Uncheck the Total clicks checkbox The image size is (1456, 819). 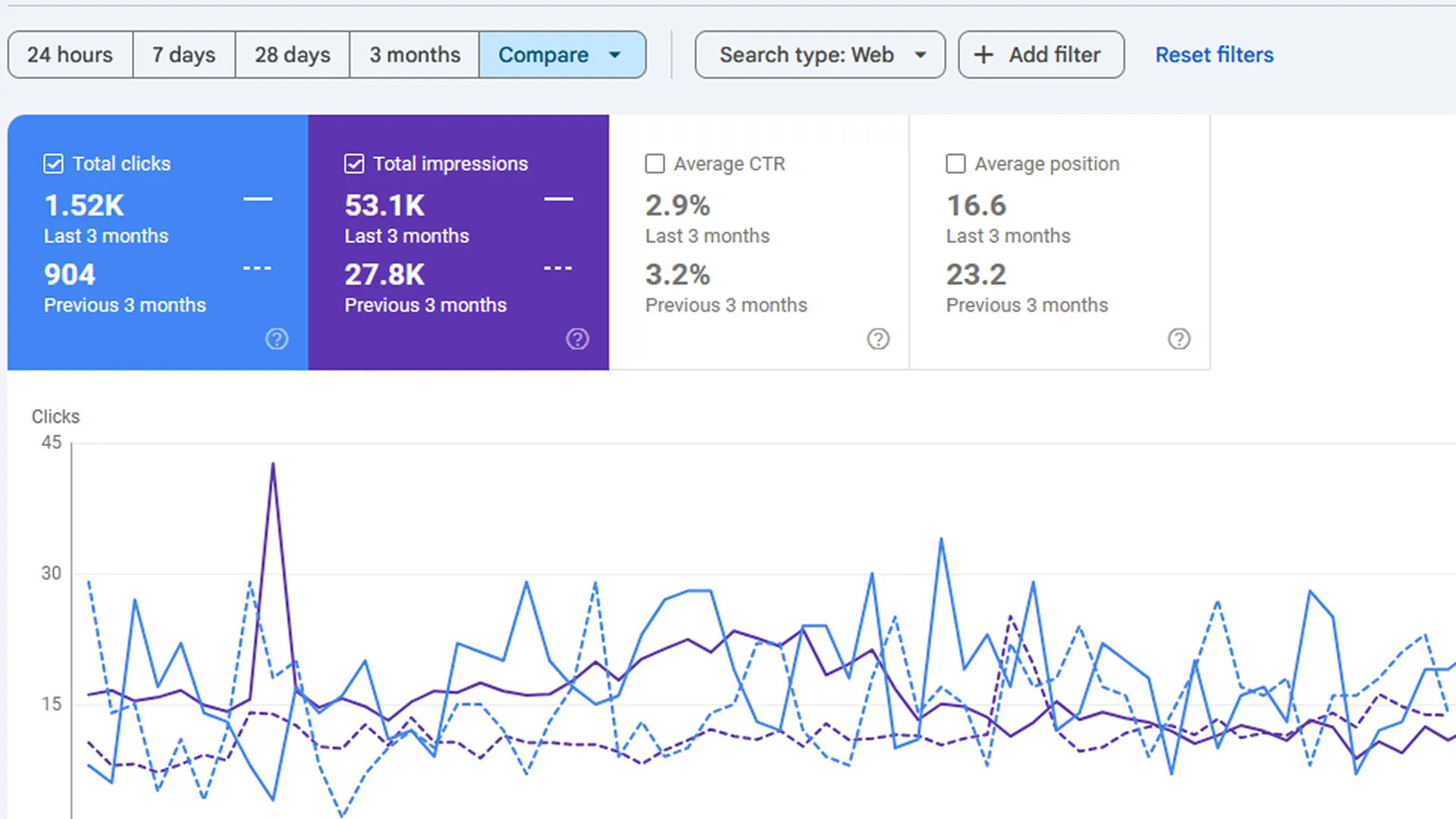coord(53,164)
